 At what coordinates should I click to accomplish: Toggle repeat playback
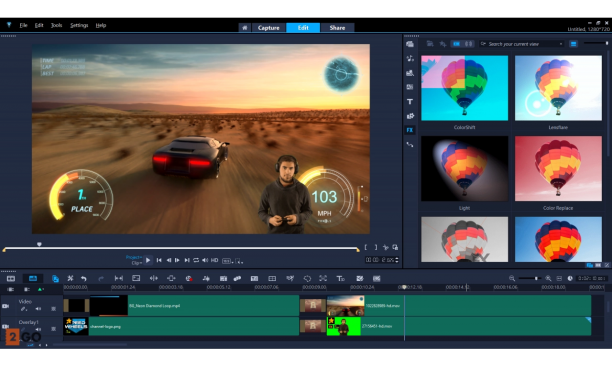click(196, 260)
